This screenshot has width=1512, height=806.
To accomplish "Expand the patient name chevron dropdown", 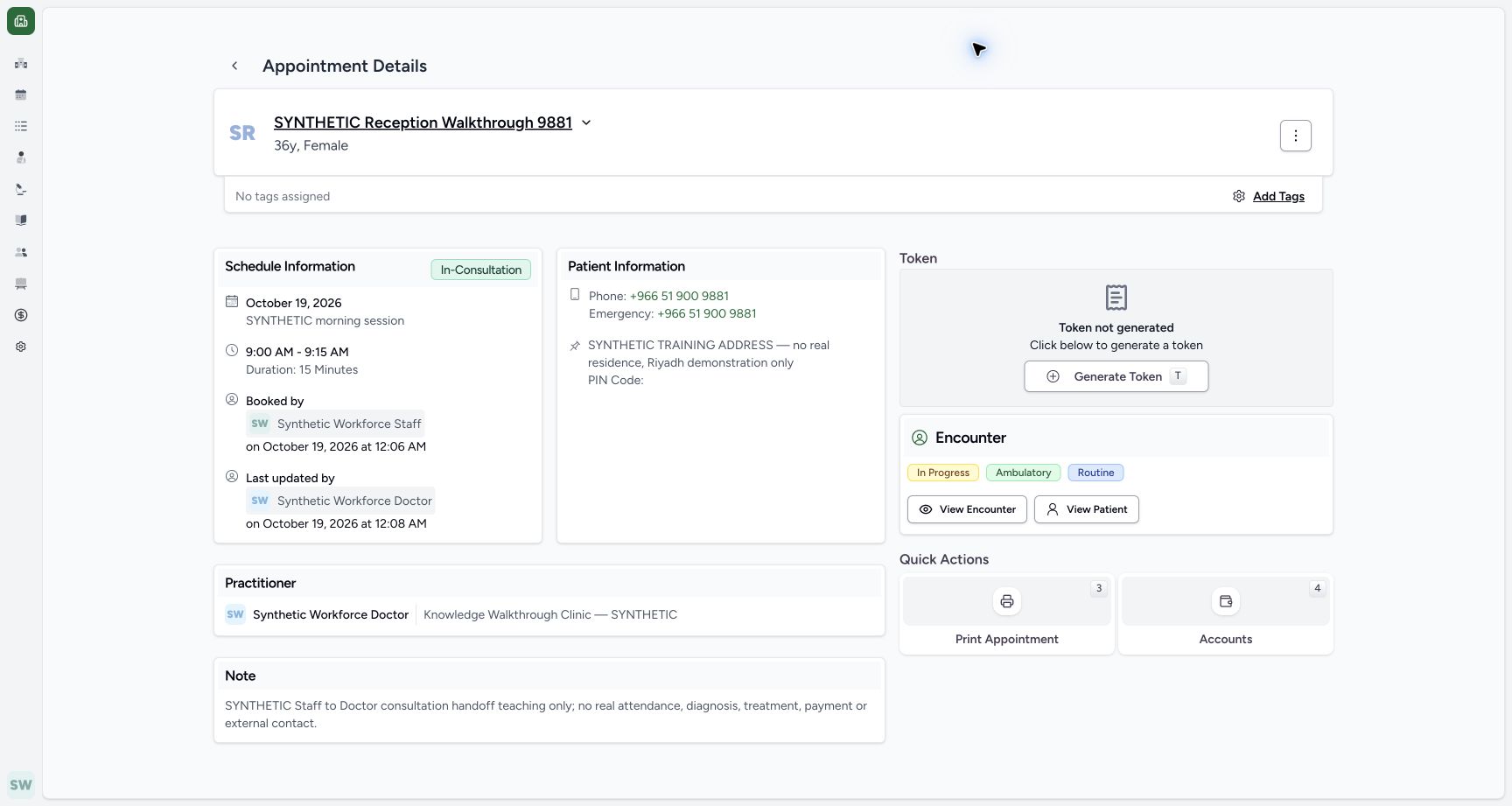I will pyautogui.click(x=586, y=123).
